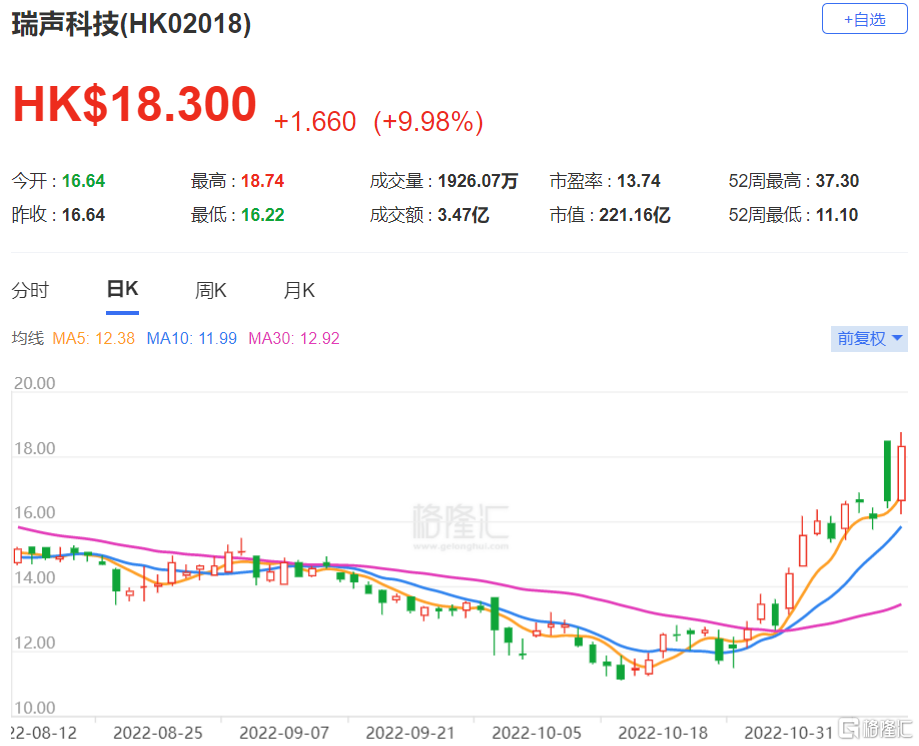
Task: Click the 20.00 price axis label
Action: (x=35, y=383)
